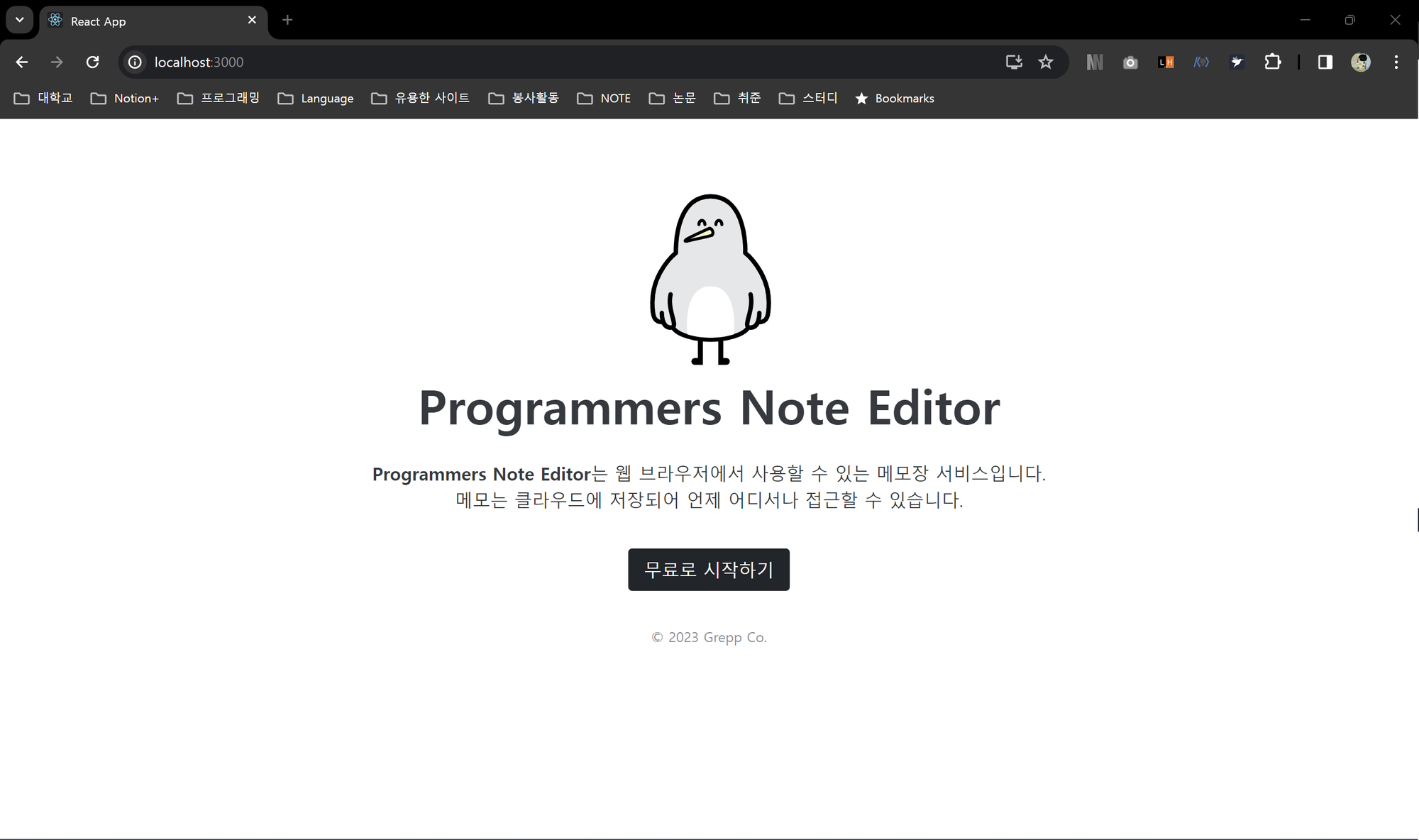1419x840 pixels.
Task: Open the 봉사활동 bookmark folder
Action: [x=524, y=98]
